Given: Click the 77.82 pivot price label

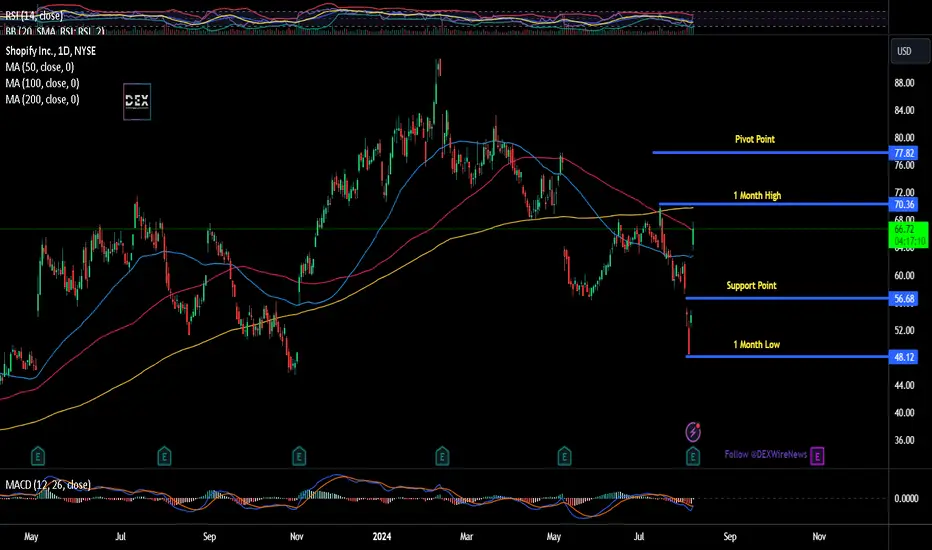Looking at the screenshot, I should click(903, 153).
